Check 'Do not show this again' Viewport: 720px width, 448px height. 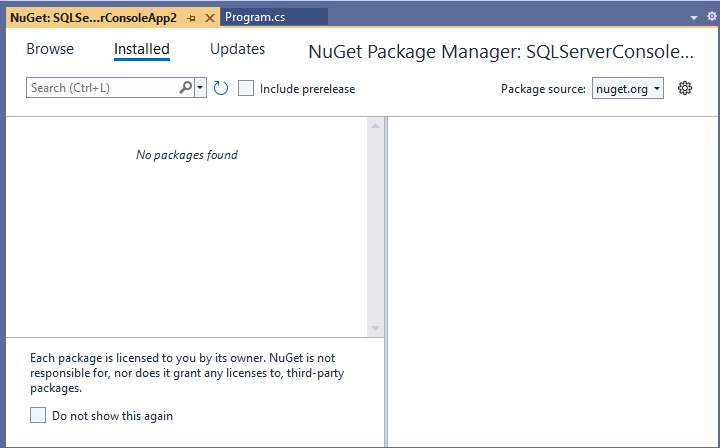(38, 415)
